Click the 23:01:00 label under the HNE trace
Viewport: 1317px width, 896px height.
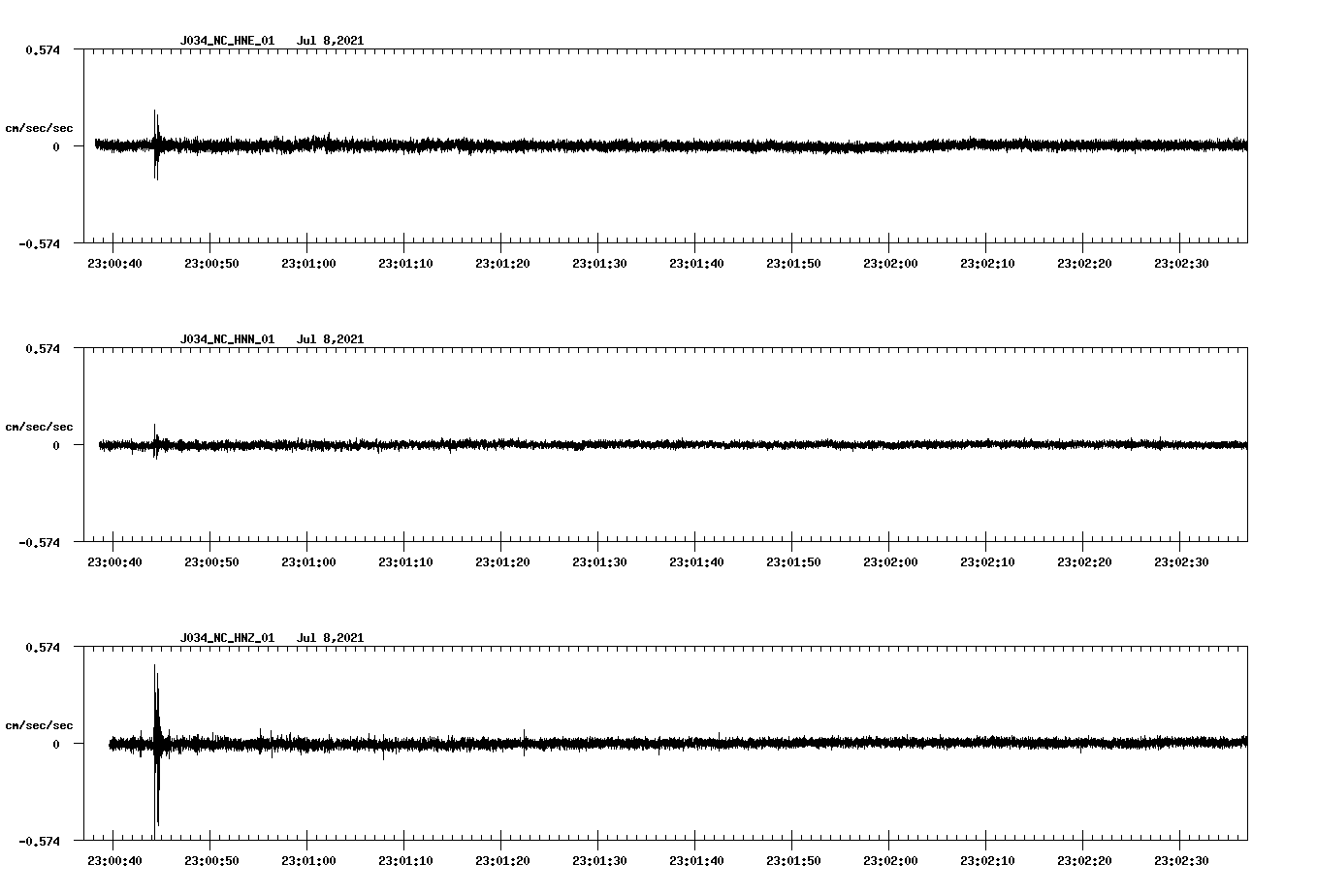pos(310,262)
